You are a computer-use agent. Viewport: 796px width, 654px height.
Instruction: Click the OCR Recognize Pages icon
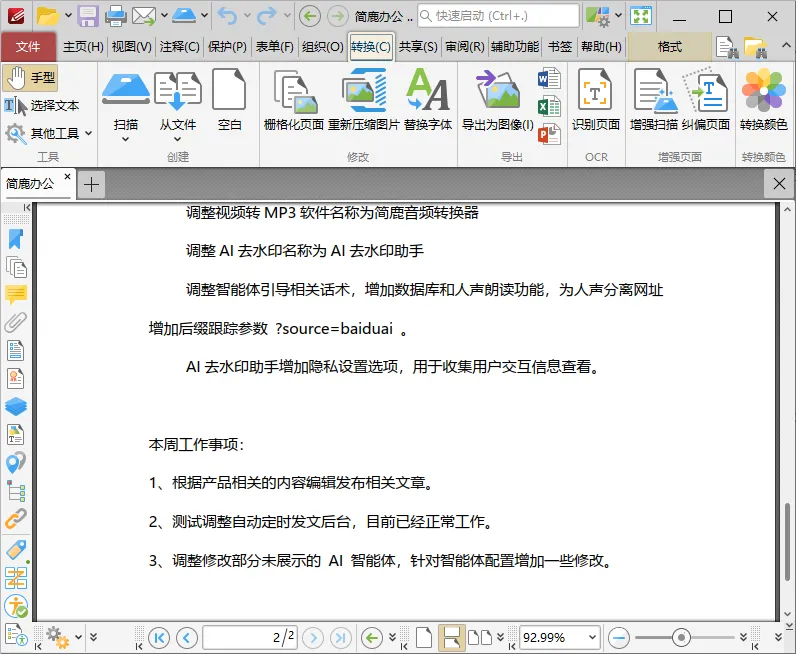(x=595, y=100)
